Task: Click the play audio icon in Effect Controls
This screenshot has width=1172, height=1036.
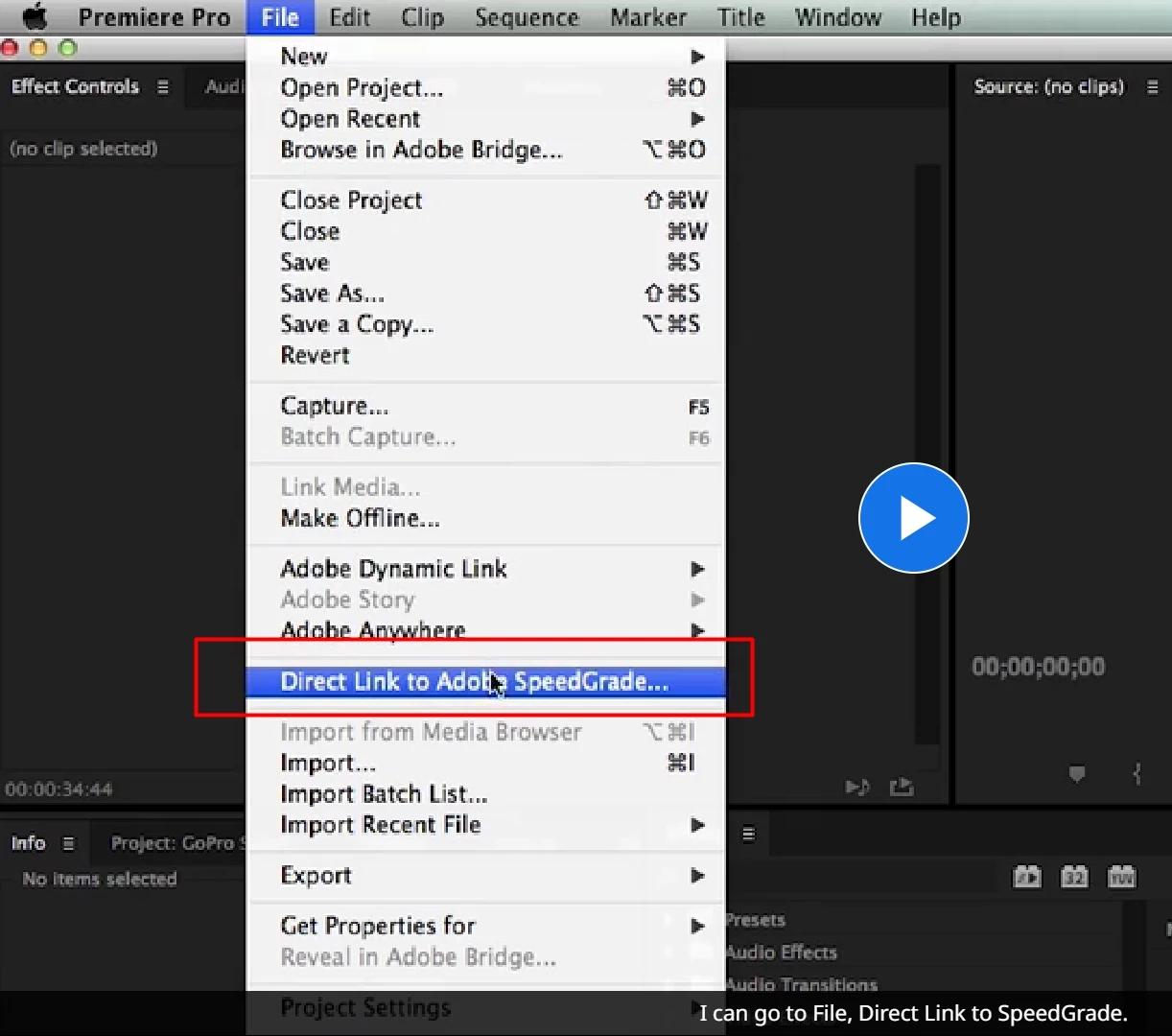Action: click(857, 788)
